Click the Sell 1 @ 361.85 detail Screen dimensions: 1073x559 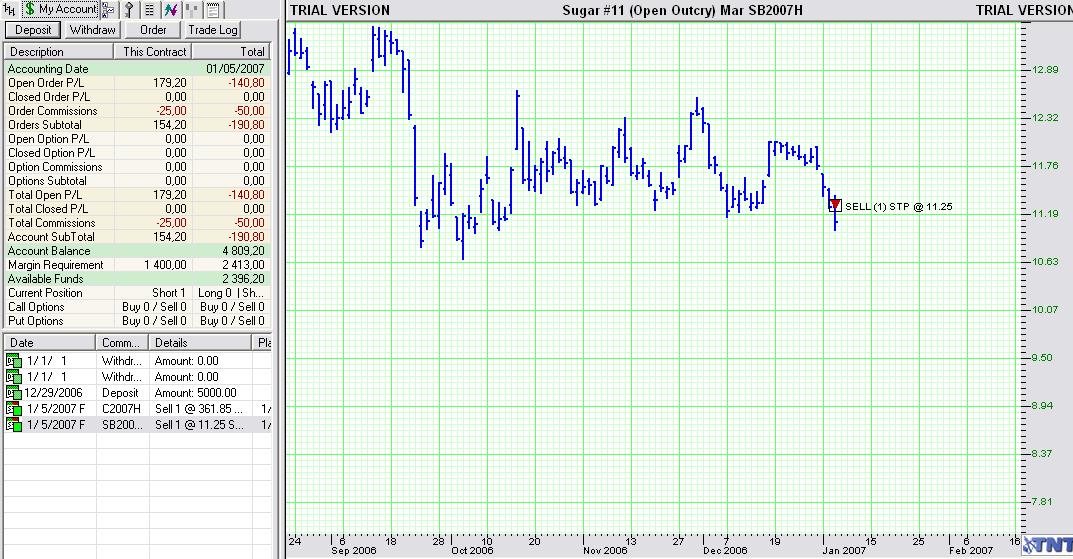tap(198, 408)
